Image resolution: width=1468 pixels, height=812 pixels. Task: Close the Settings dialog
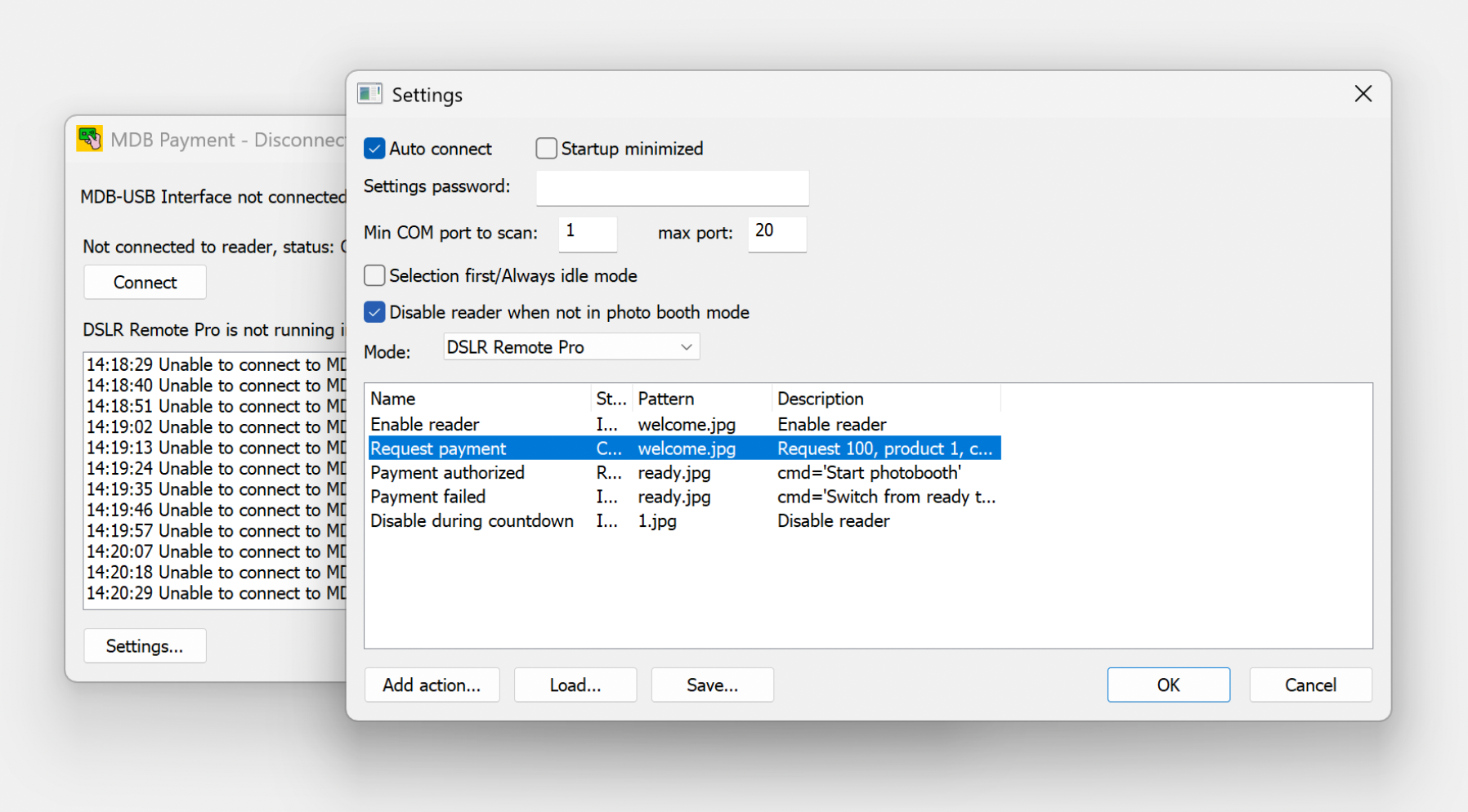point(1363,94)
